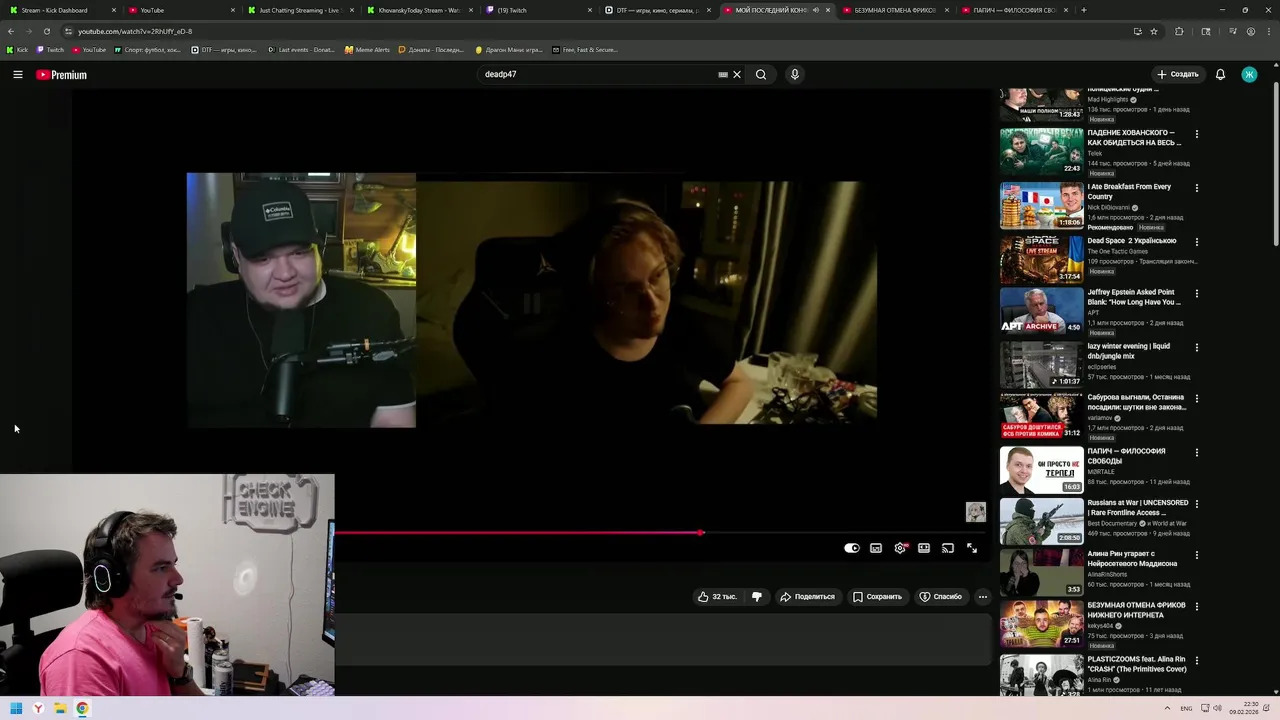1280x720 pixels.
Task: Open Last events - Donat bookmark
Action: [301, 49]
